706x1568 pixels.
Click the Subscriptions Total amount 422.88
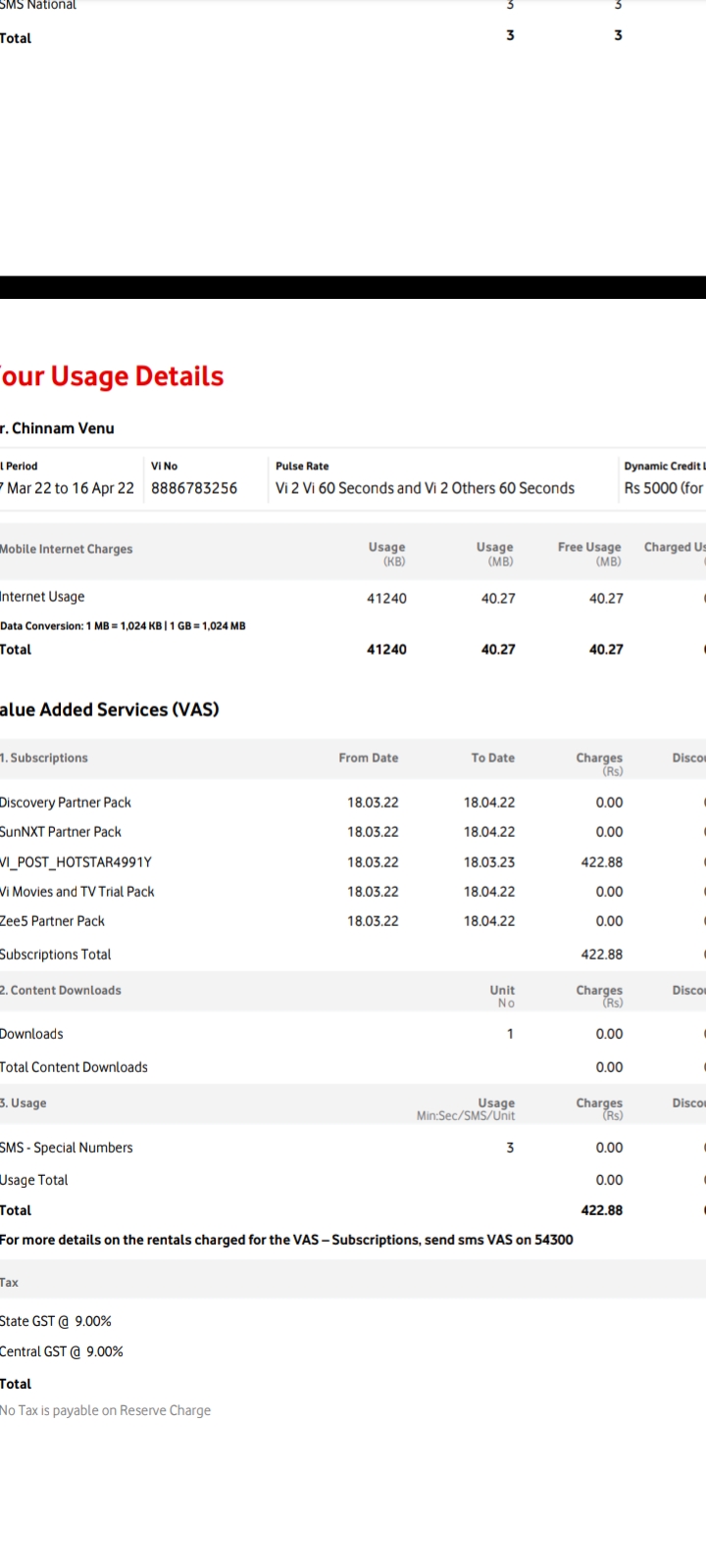601,955
